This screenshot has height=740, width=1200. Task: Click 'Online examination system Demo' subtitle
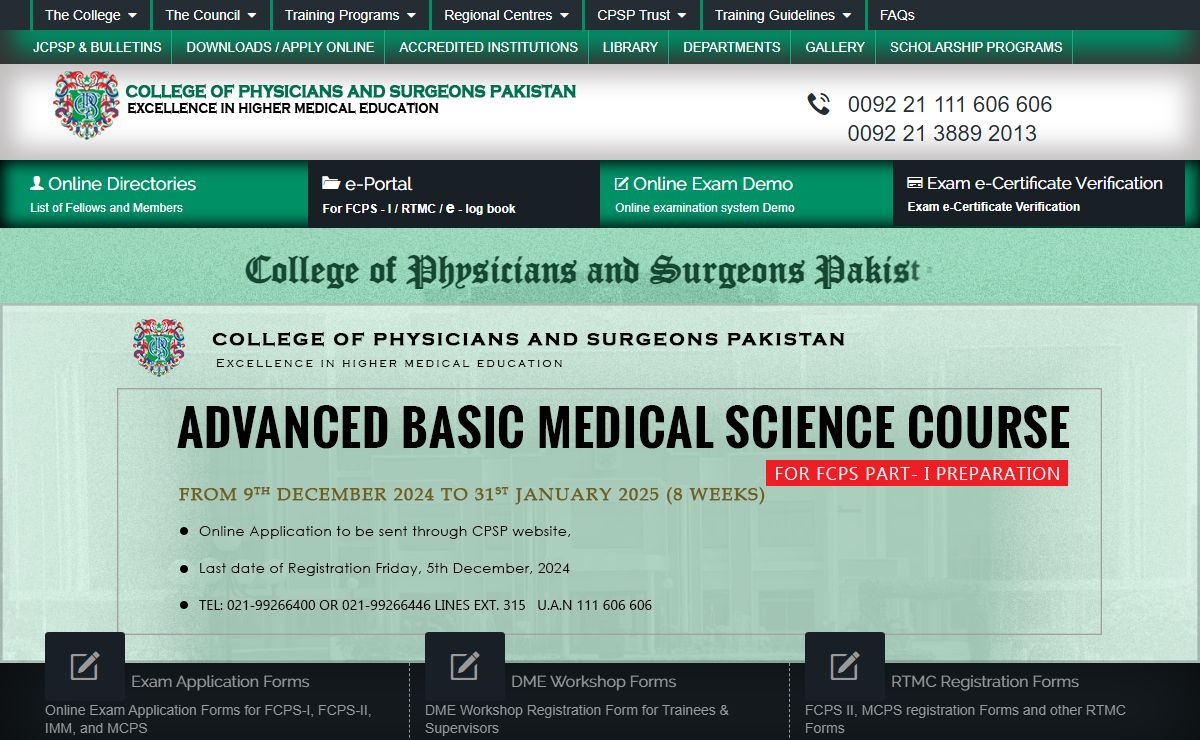[705, 208]
